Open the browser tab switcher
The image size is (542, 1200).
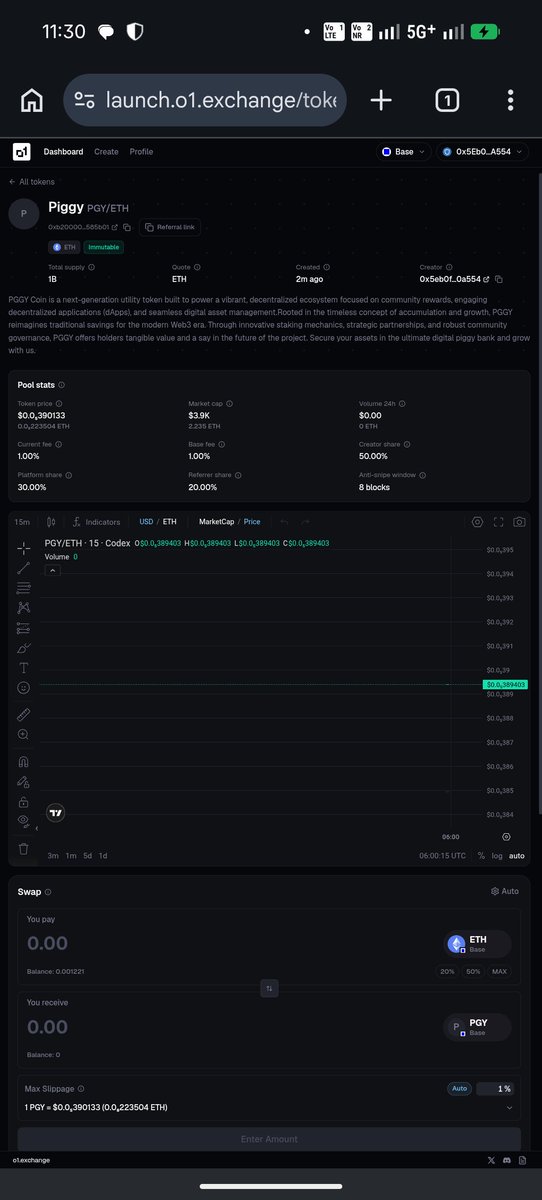(447, 100)
